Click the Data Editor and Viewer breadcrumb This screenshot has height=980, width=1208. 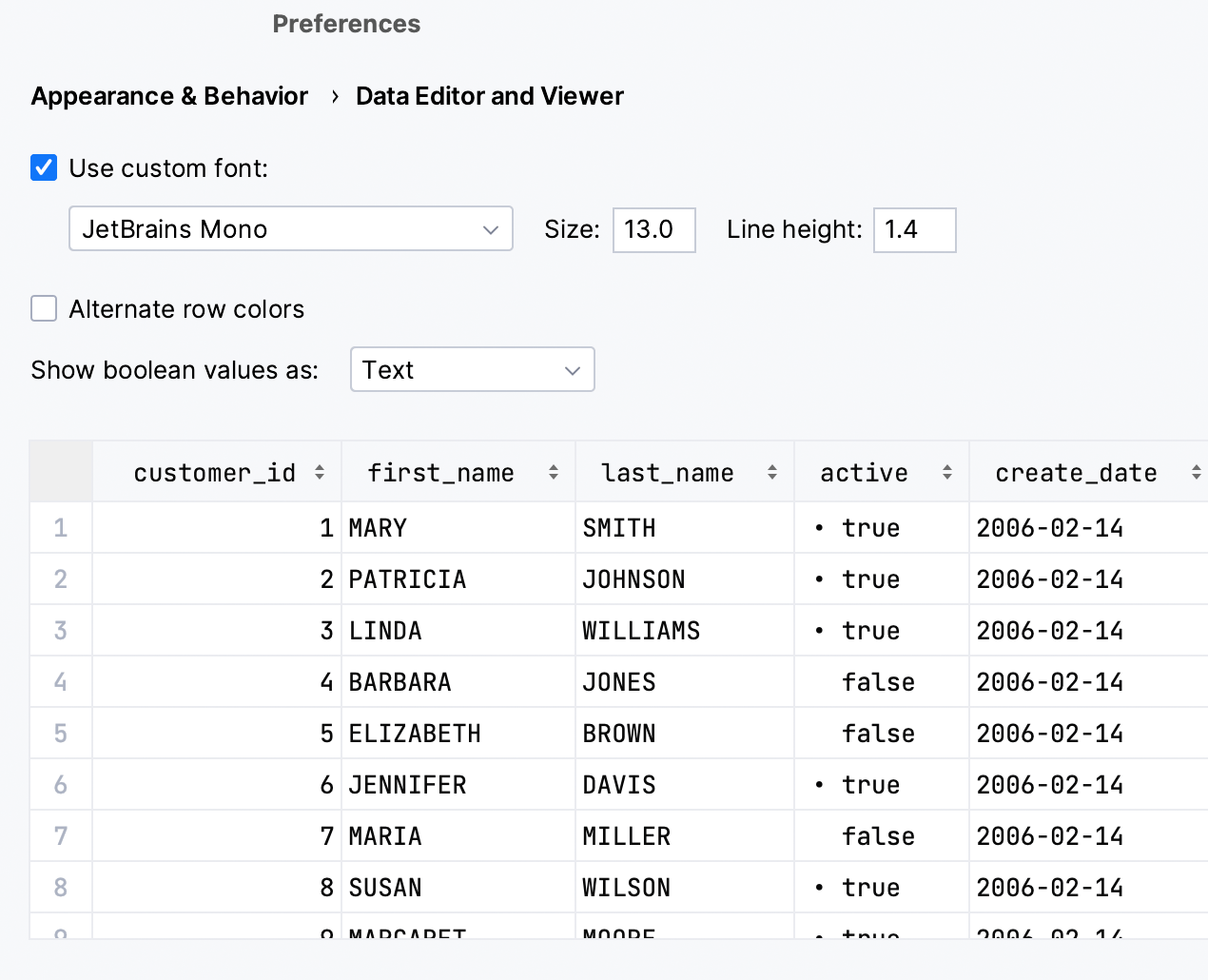[x=489, y=96]
